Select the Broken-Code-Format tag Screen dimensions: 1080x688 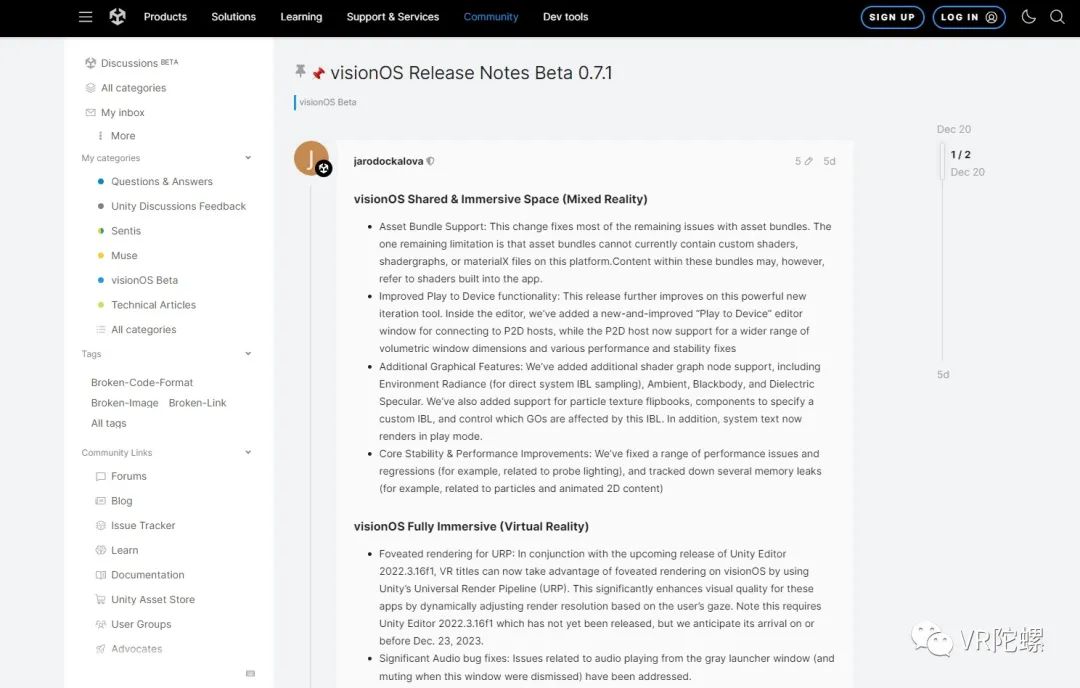pos(142,382)
